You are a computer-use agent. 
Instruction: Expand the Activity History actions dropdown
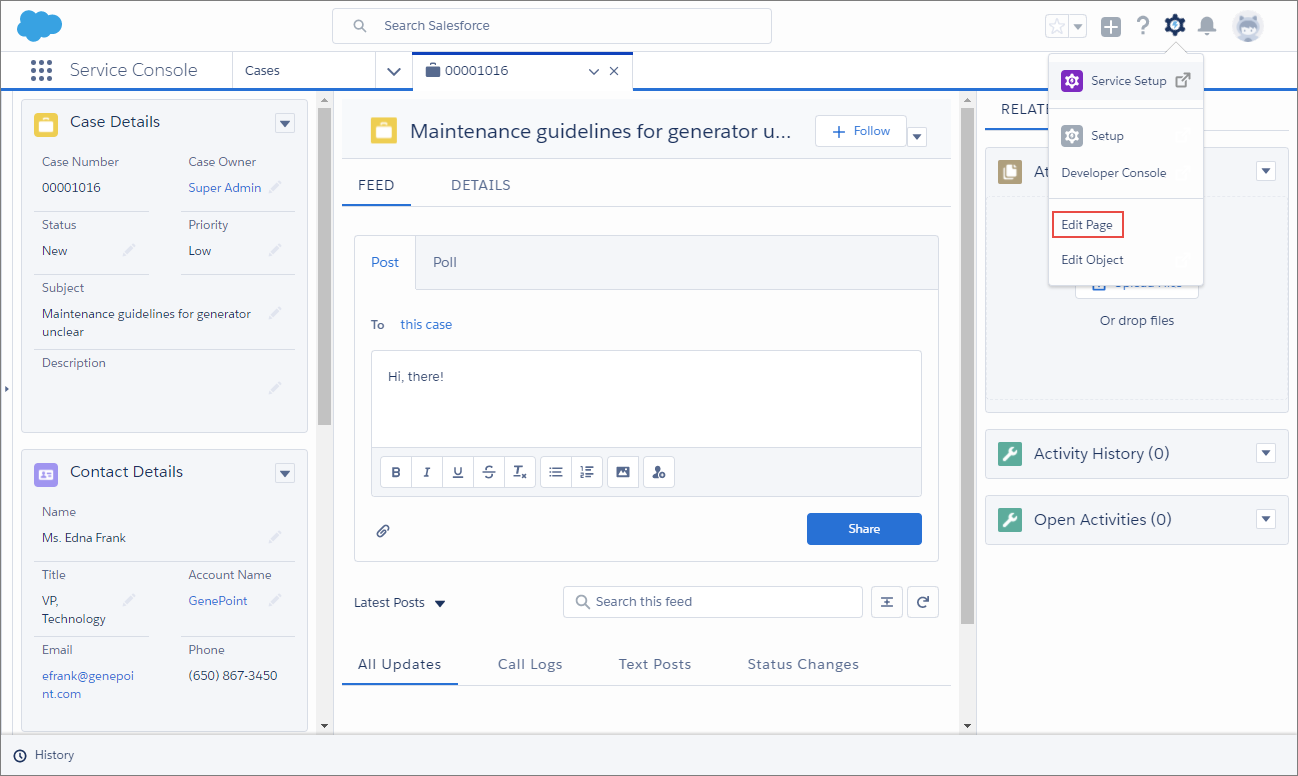(x=1267, y=453)
